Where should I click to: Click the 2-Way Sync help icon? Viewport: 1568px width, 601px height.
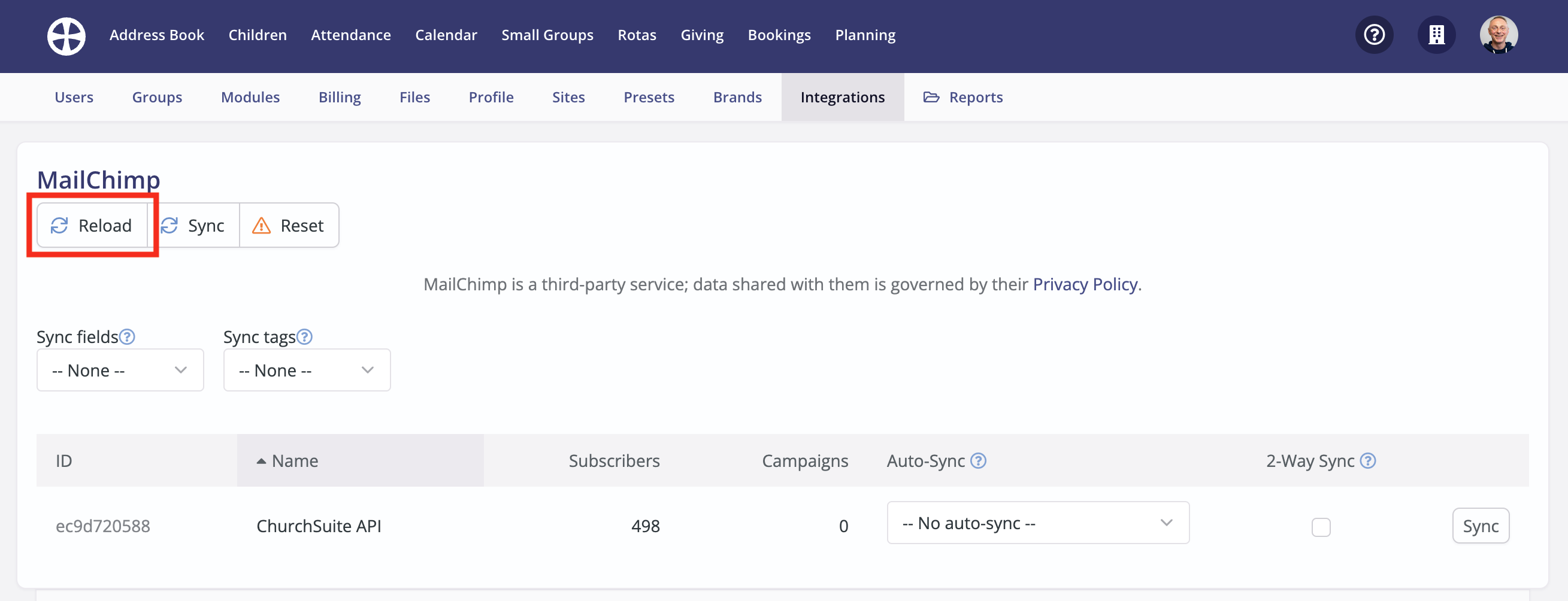pyautogui.click(x=1368, y=460)
